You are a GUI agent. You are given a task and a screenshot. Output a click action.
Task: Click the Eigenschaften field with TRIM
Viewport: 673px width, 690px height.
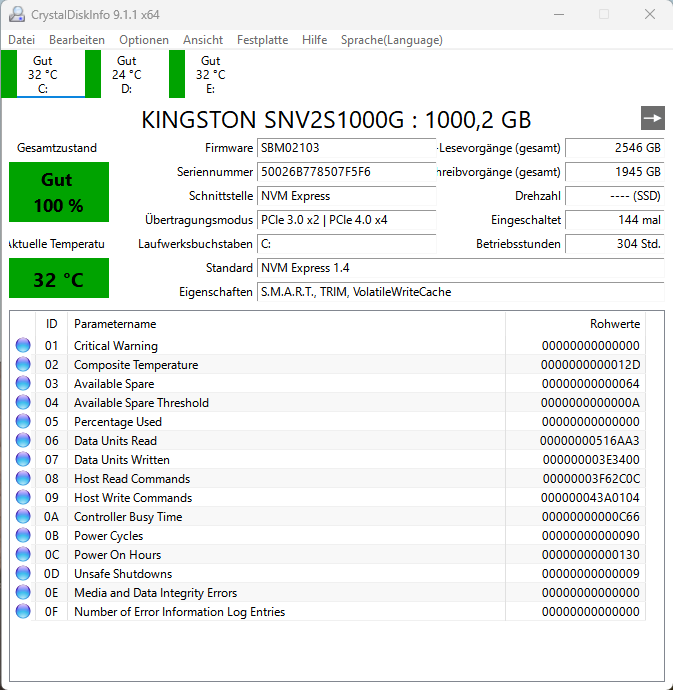pos(461,292)
